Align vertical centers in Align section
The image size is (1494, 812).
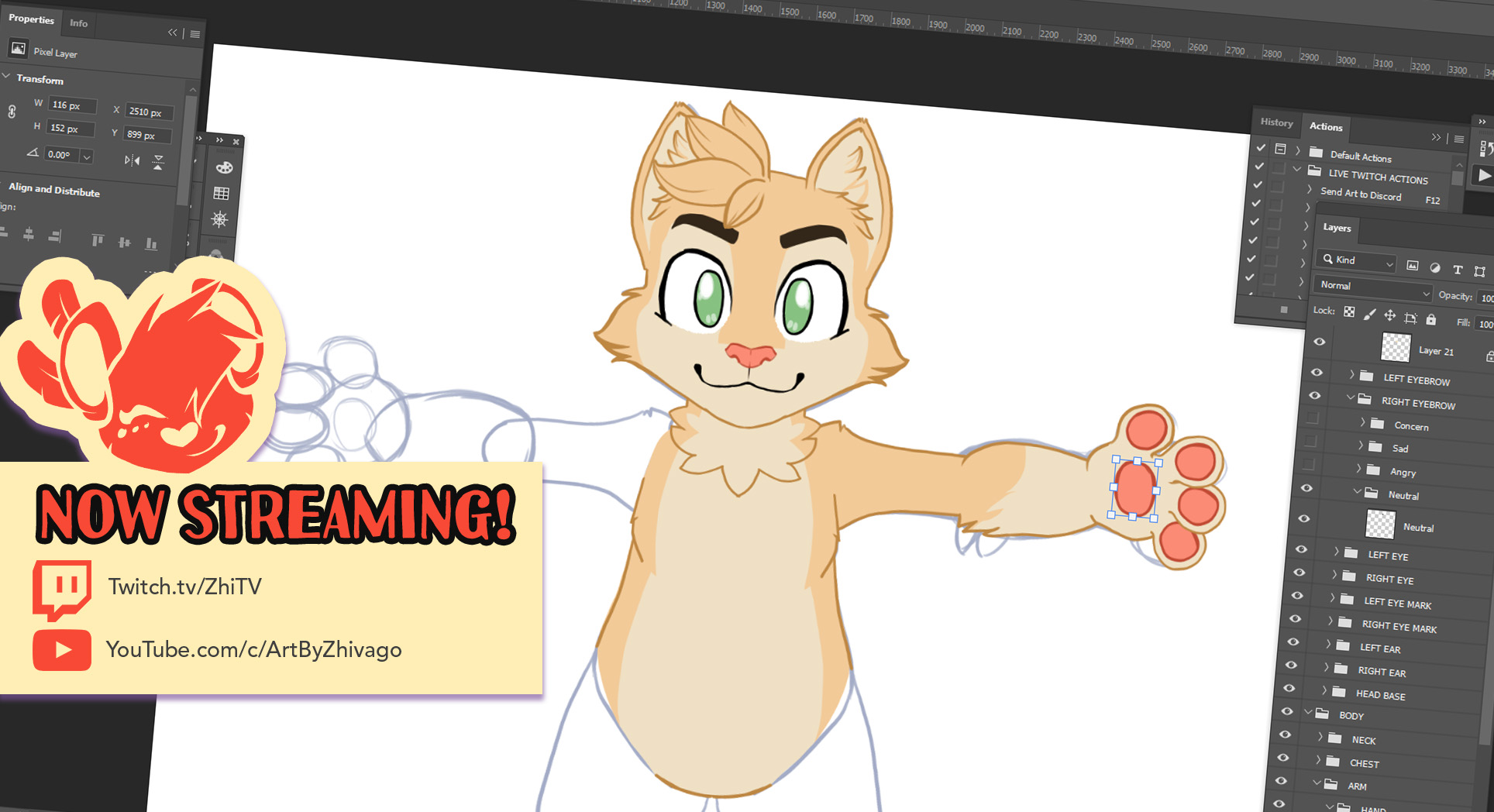click(x=124, y=243)
